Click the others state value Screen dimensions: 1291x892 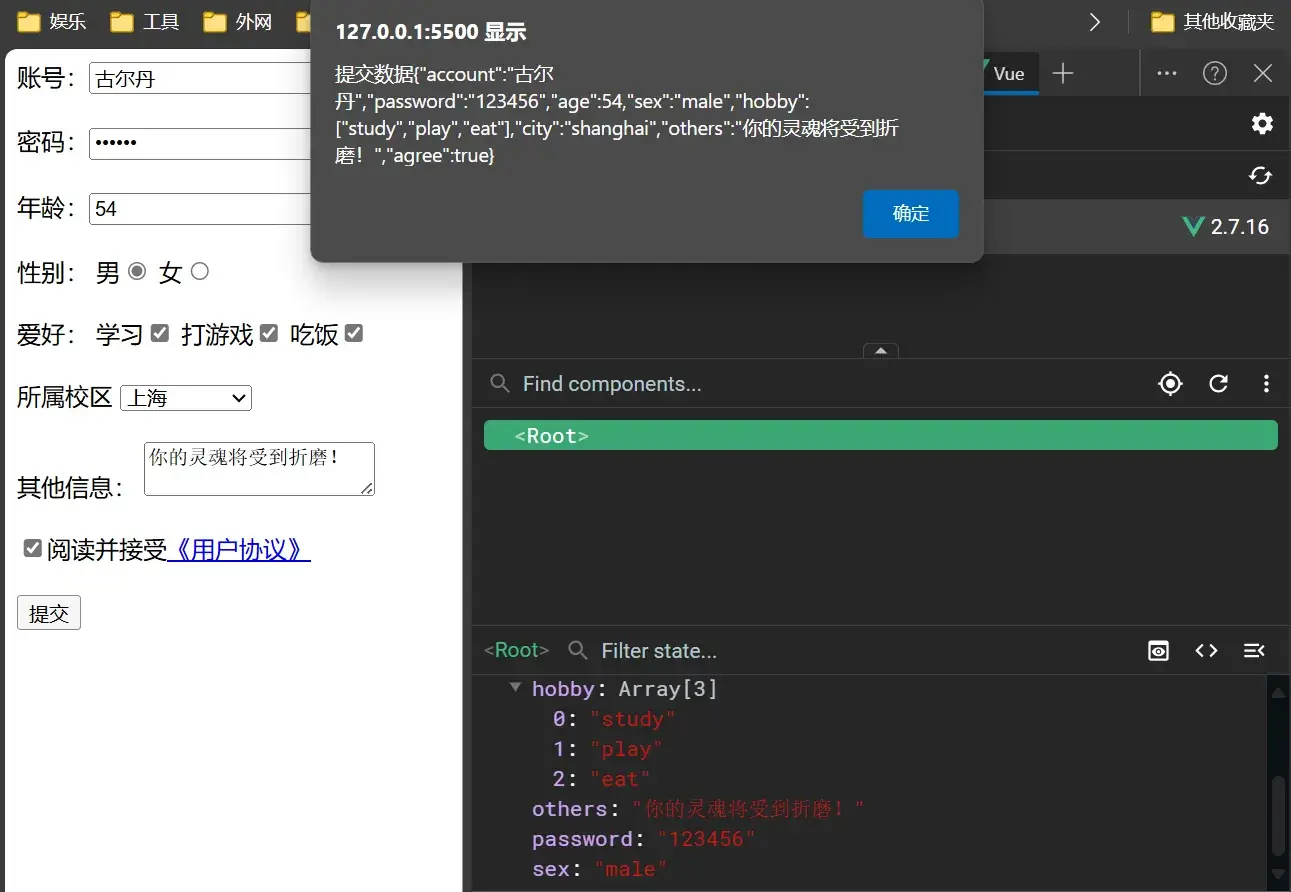coord(748,809)
